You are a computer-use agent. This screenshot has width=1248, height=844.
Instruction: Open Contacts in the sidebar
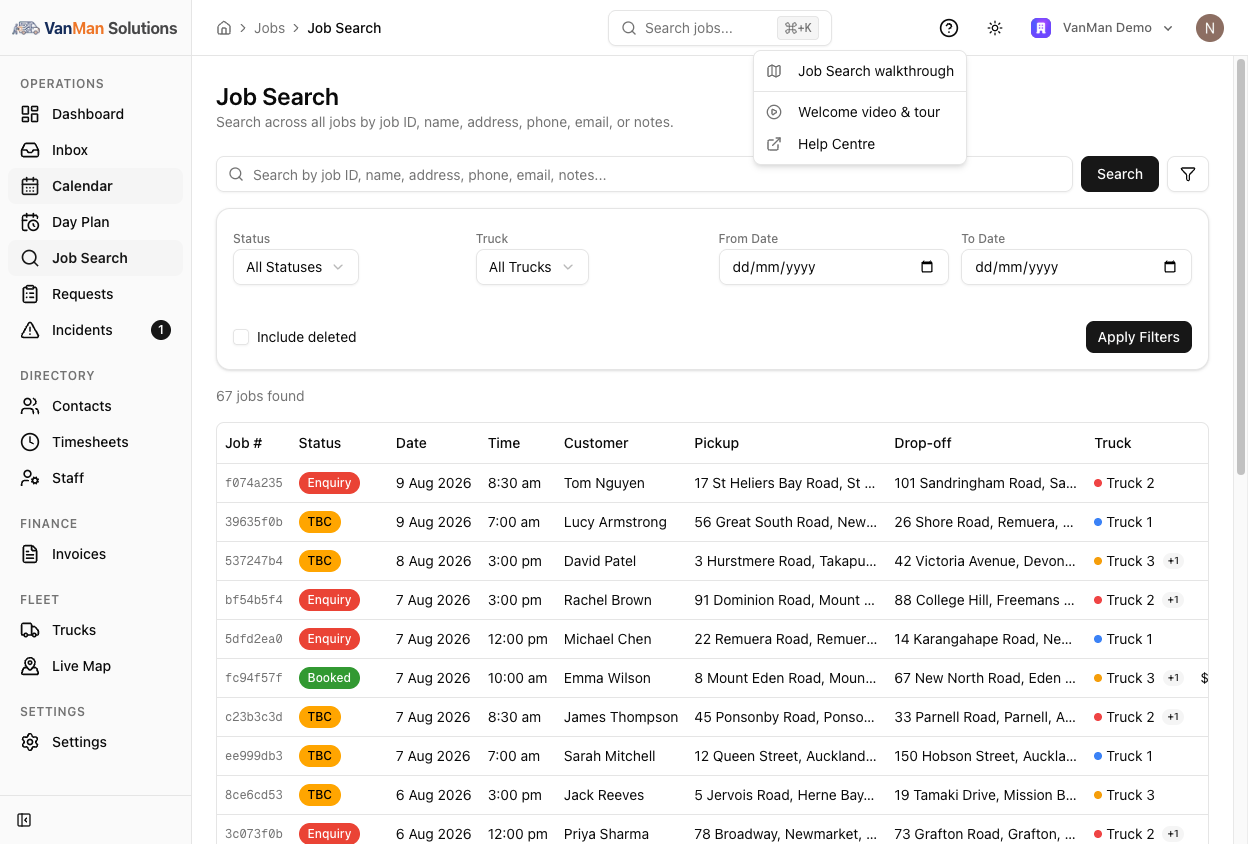[x=96, y=406]
